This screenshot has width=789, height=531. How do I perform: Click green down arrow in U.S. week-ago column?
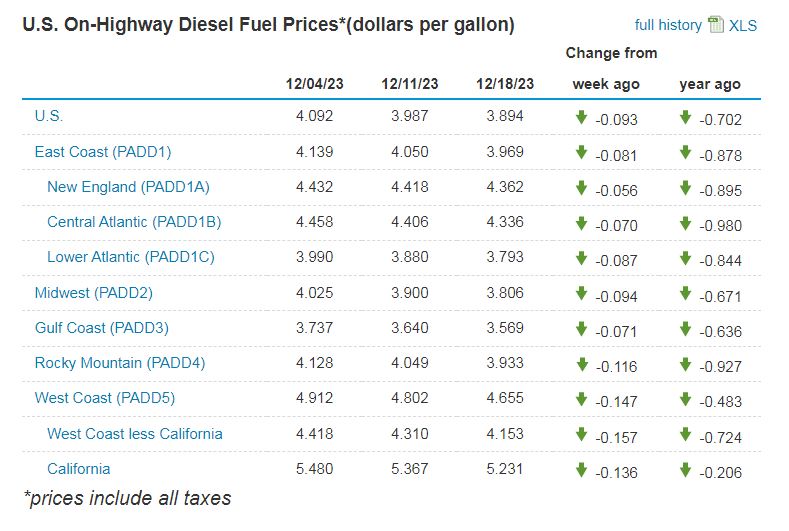click(581, 117)
